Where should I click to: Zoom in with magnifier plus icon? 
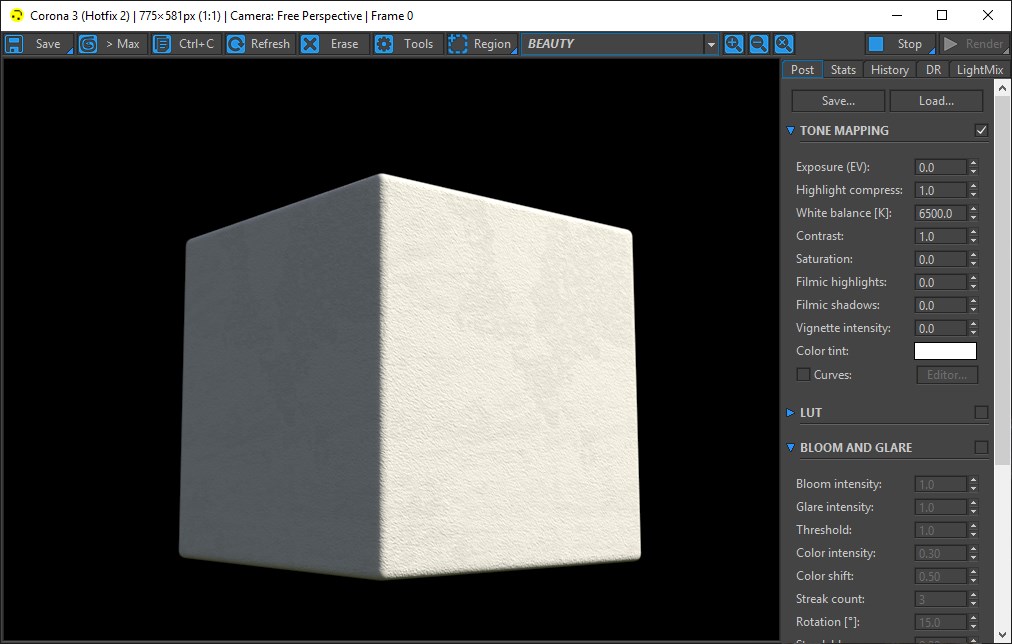coord(734,44)
